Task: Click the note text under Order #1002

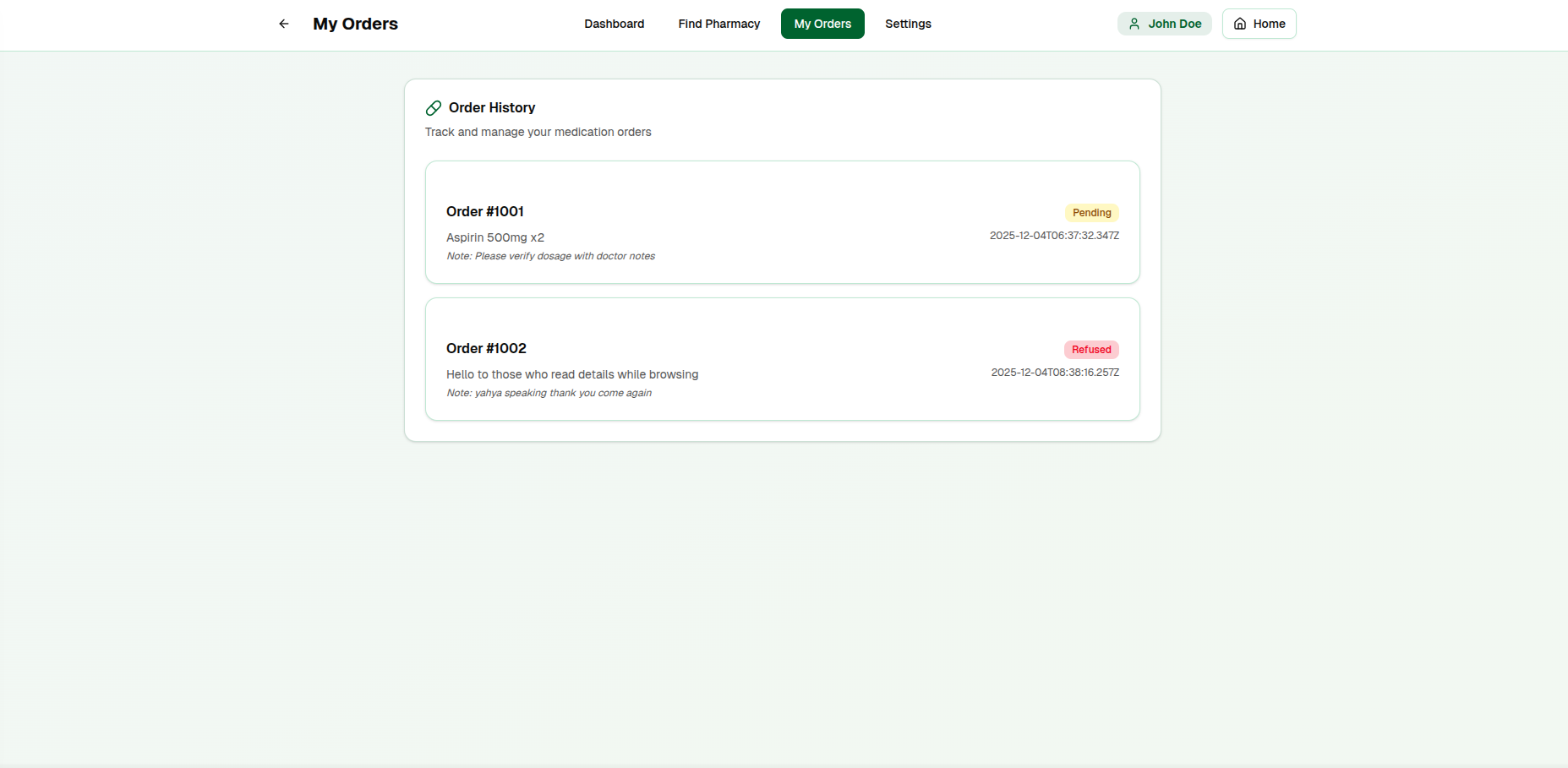Action: point(549,392)
